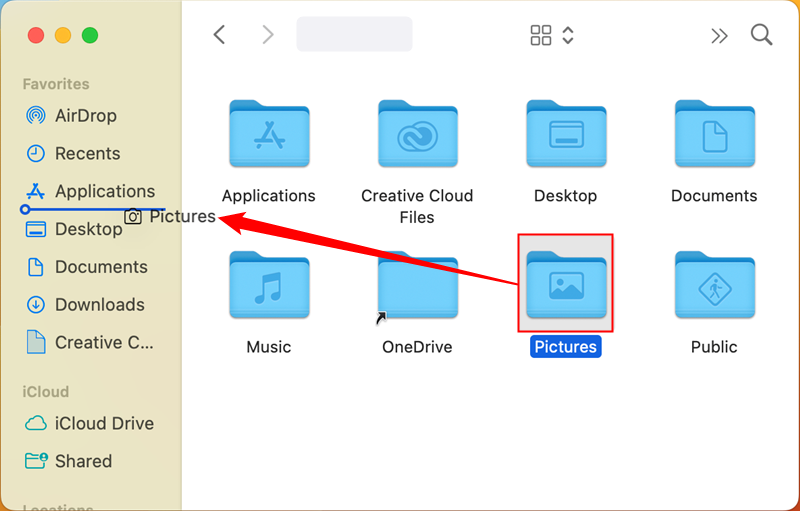Click the Finder window title field
This screenshot has width=800, height=511.
(355, 34)
